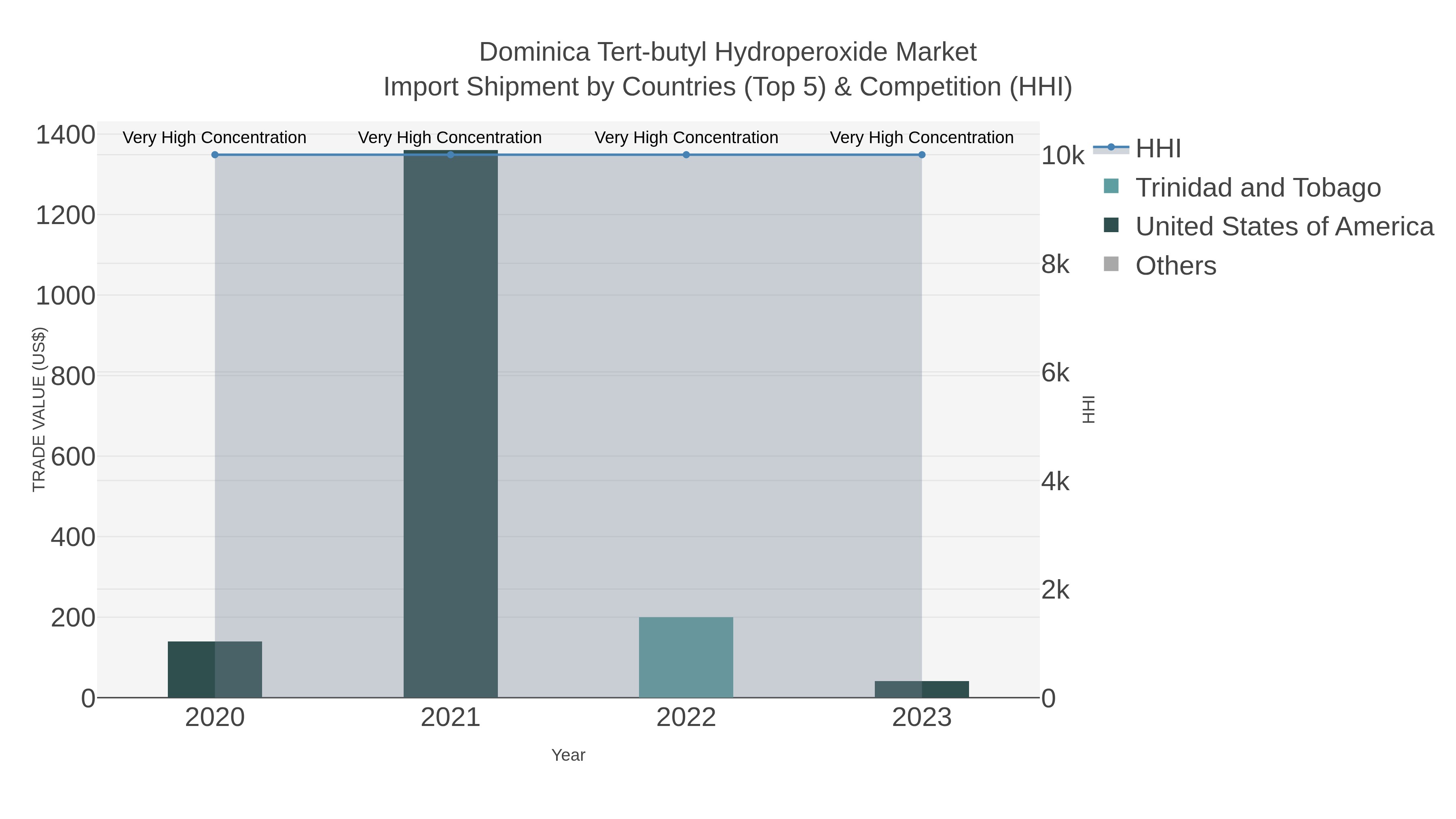Click the chart title 'Dominica Tert-butyl Hydroperoxide Market'
Viewport: 1456px width, 819px height.
tap(728, 52)
